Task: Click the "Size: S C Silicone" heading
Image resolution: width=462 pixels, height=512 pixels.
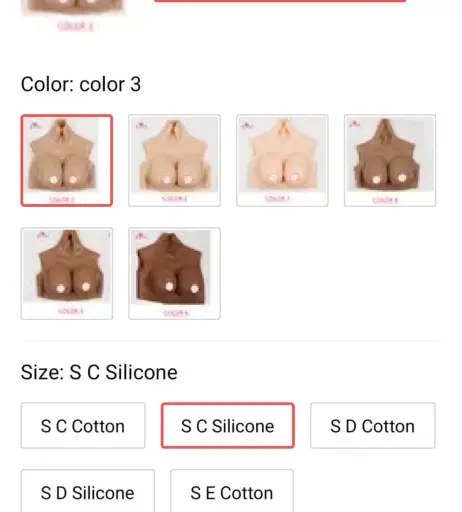Action: pyautogui.click(x=99, y=372)
